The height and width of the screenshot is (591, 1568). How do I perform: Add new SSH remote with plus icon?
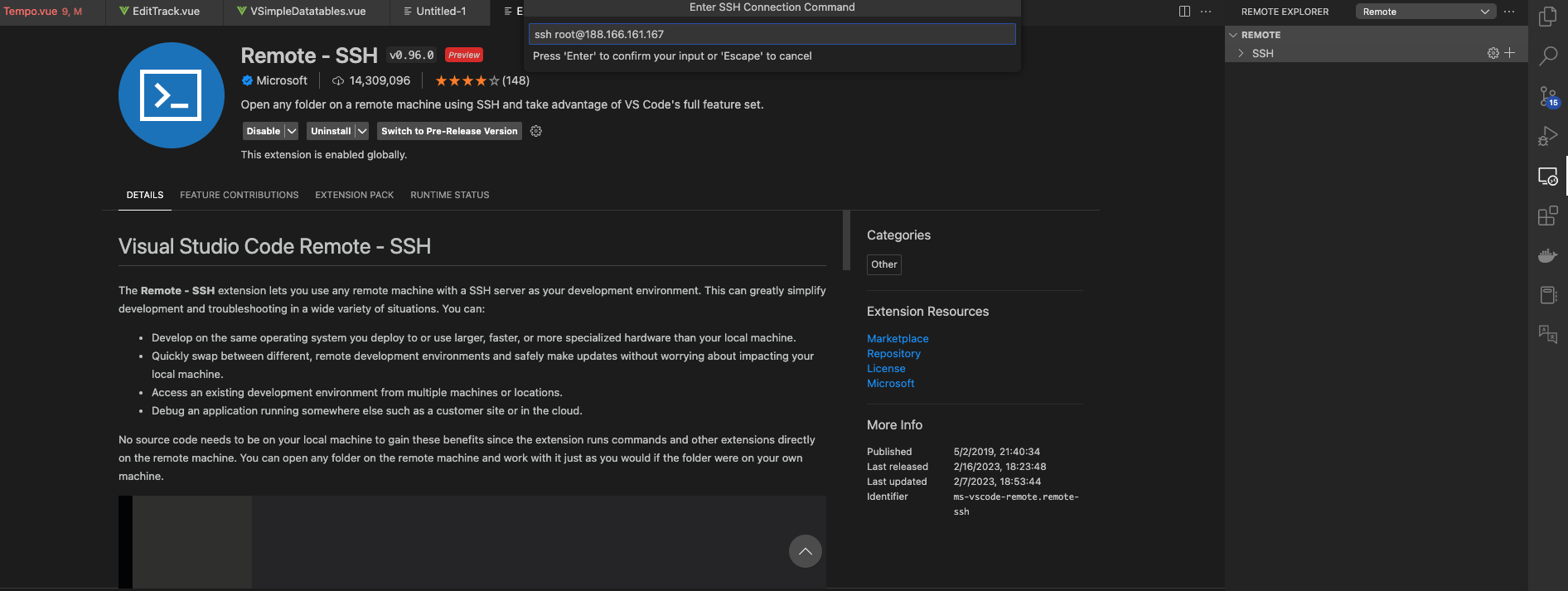(1510, 53)
